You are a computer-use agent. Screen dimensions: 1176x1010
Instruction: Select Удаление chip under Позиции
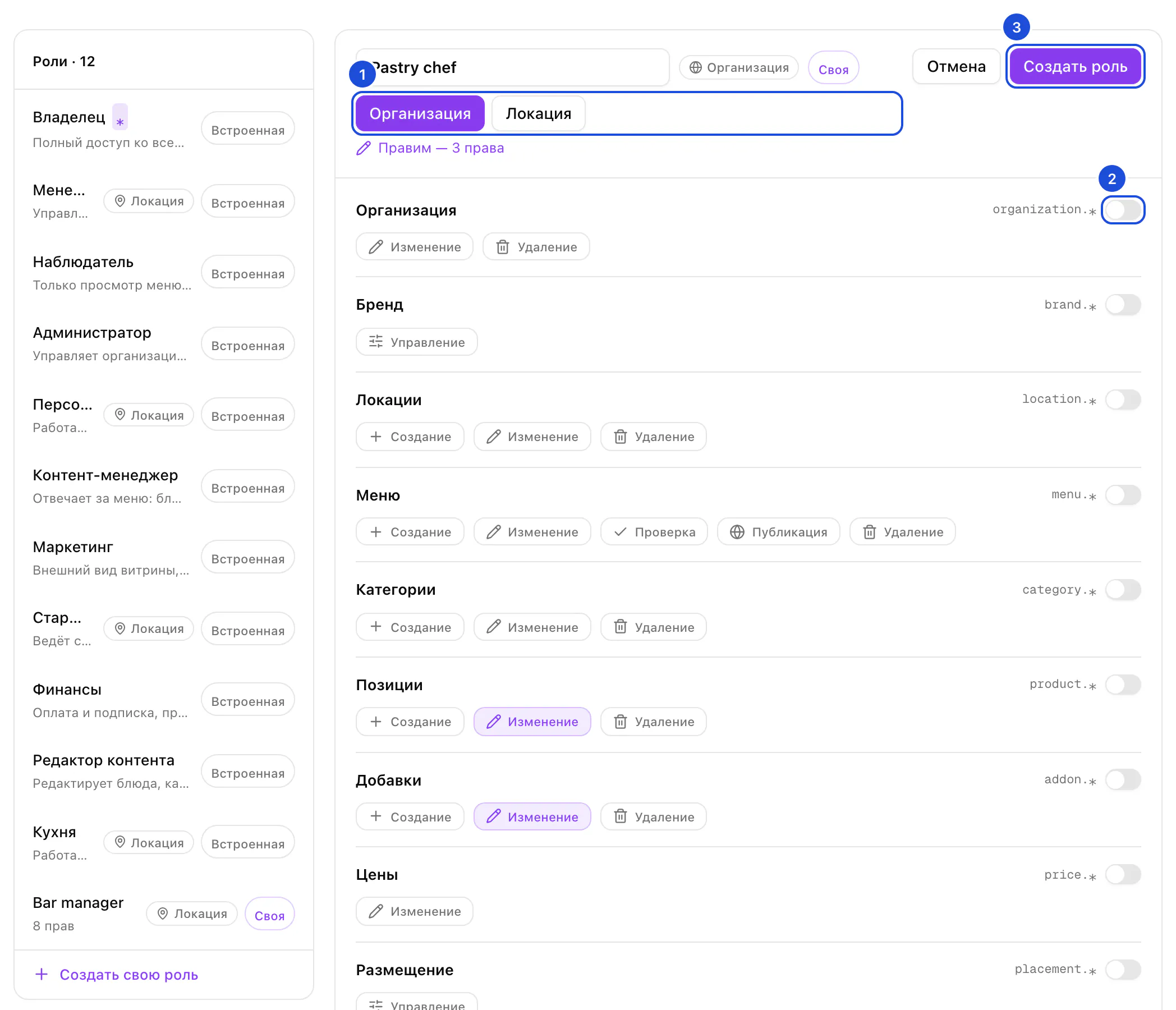click(653, 722)
